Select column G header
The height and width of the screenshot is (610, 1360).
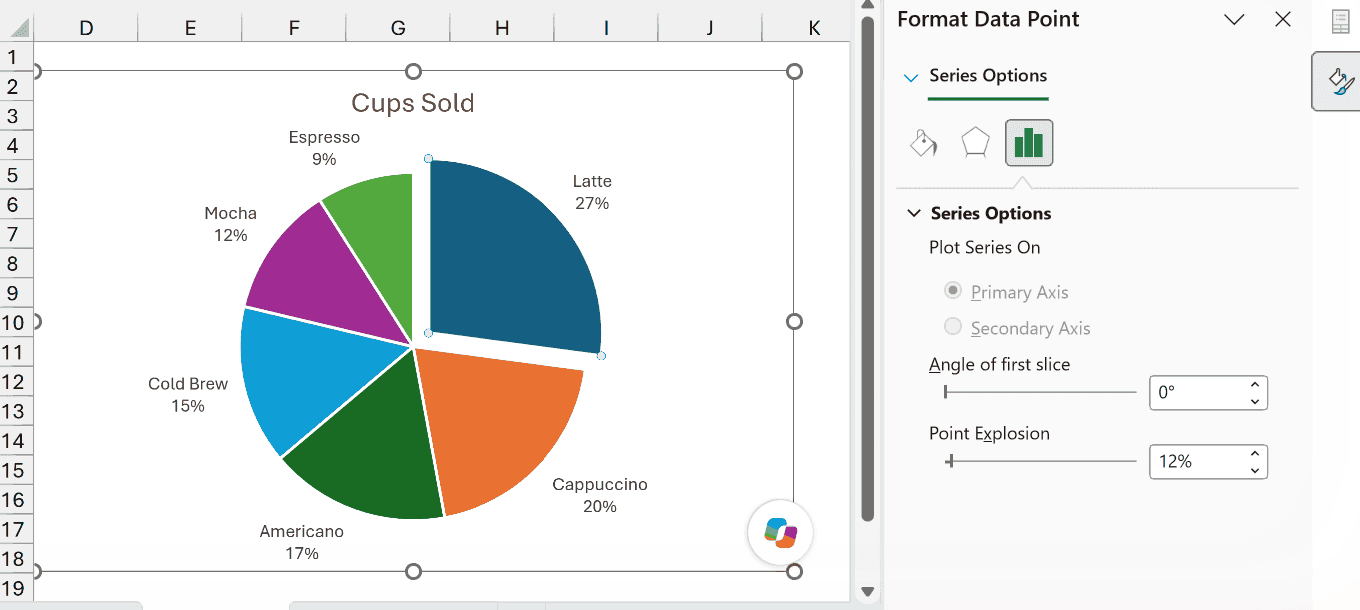pos(398,28)
